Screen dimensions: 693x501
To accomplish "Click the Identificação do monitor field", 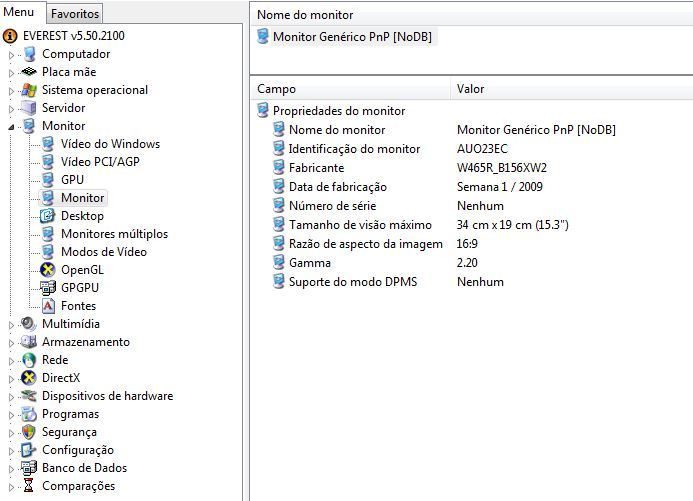I will click(354, 149).
